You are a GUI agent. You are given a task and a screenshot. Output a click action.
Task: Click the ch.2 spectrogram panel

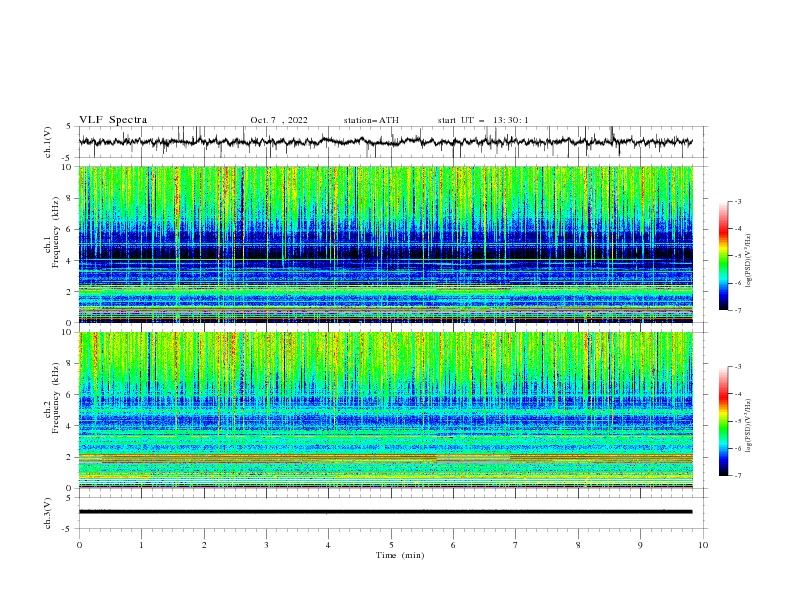pyautogui.click(x=386, y=410)
